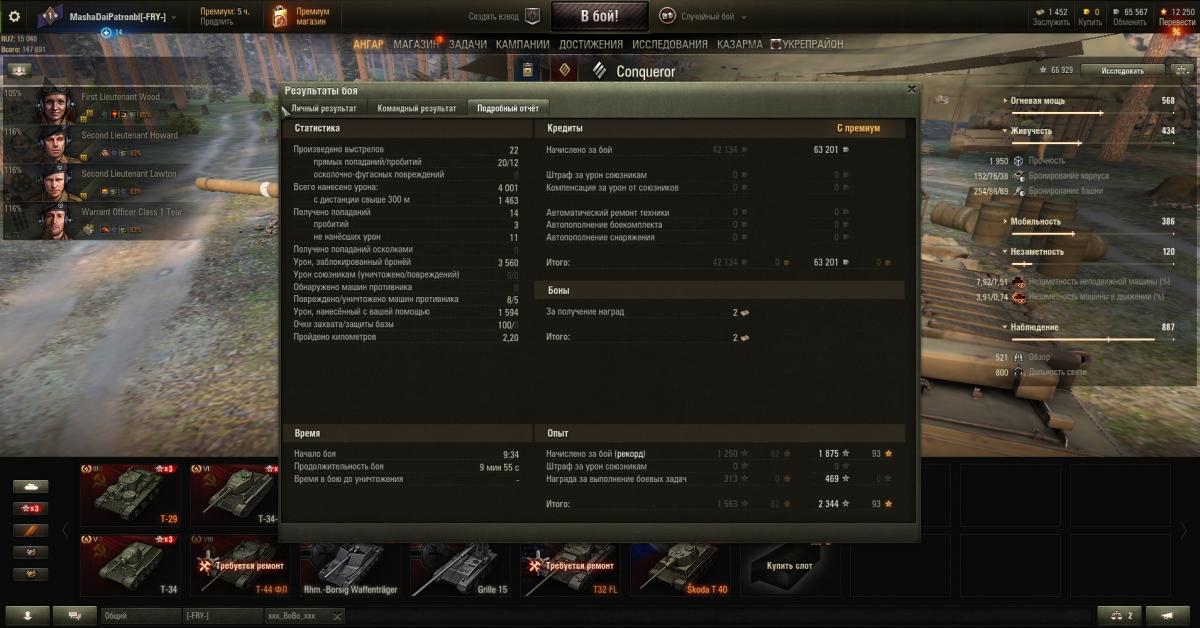Screen dimensions: 1200x628
Task: Open the settings gear menu
Action: coord(14,16)
